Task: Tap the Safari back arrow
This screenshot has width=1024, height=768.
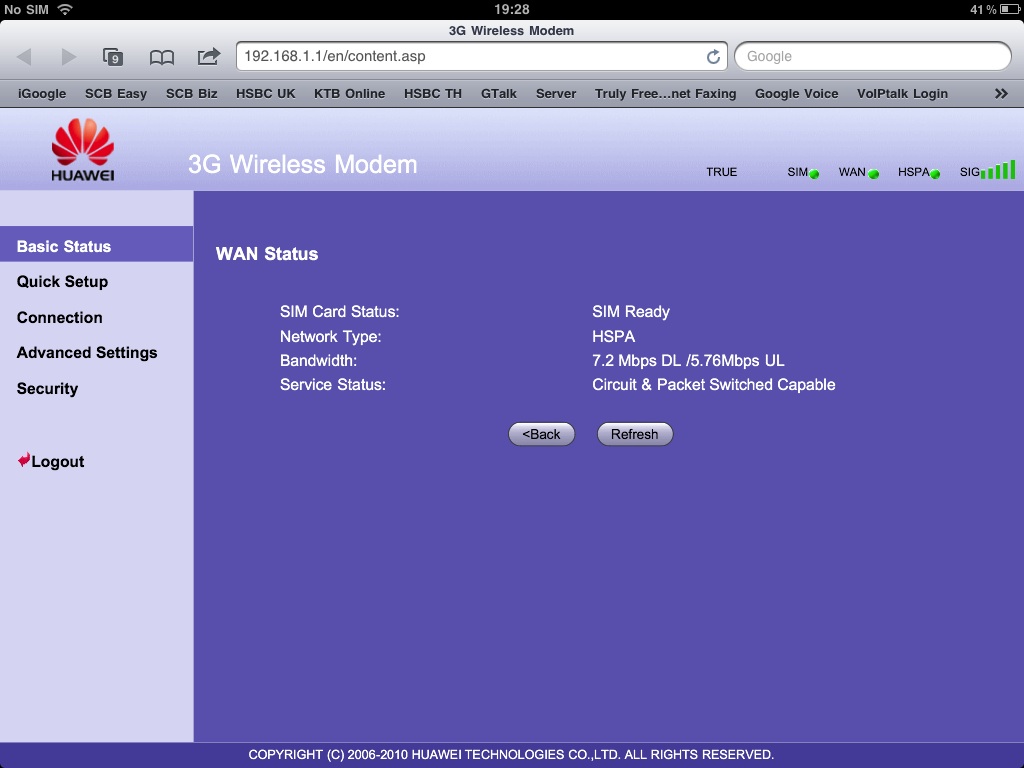Action: point(24,57)
